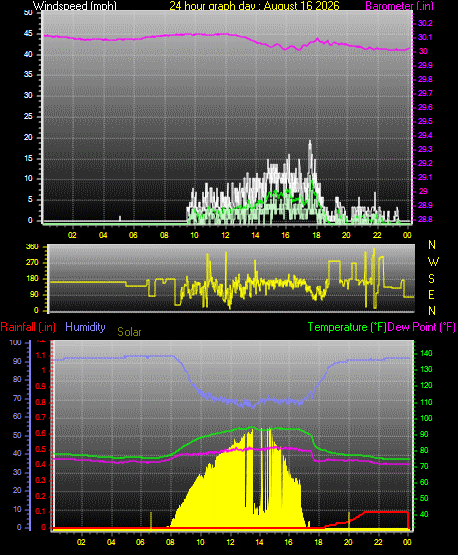Image resolution: width=458 pixels, height=555 pixels.
Task: Click the Solar legend label
Action: coord(129,332)
